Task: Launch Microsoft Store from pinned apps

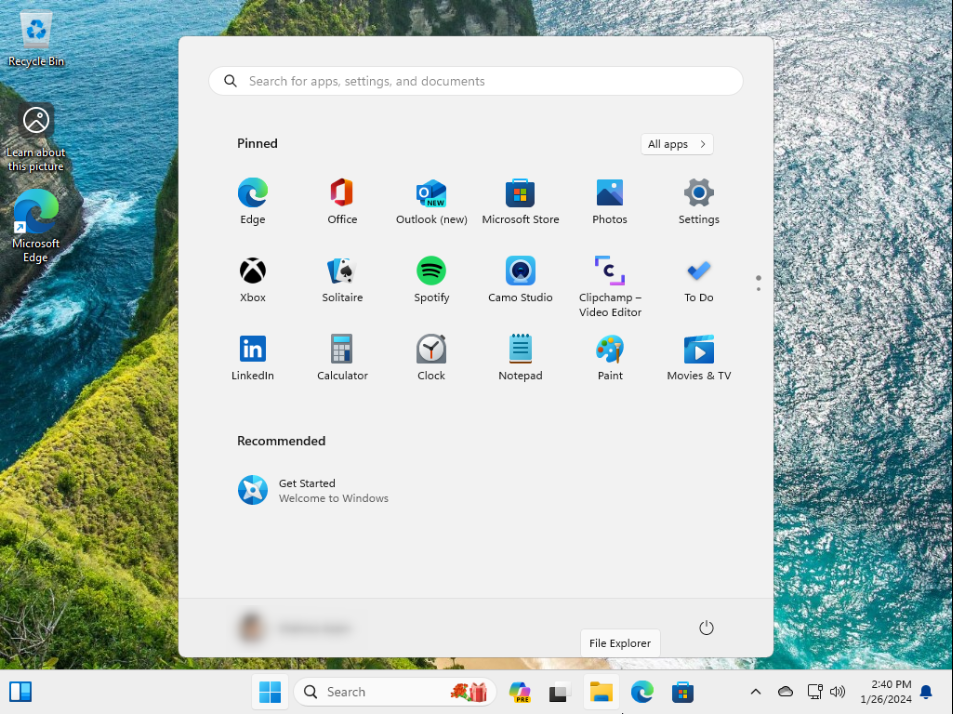Action: click(x=520, y=200)
